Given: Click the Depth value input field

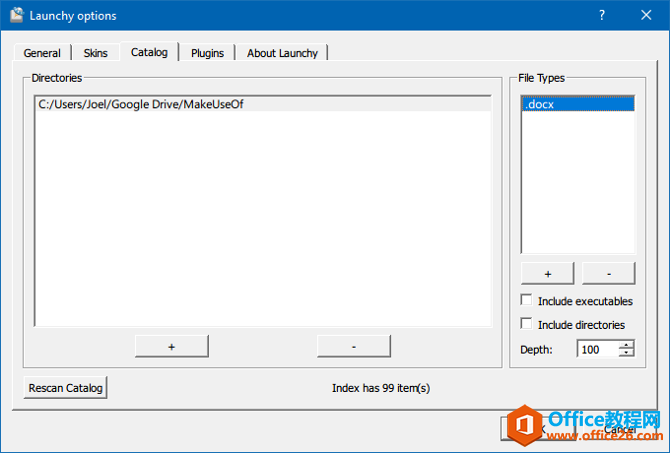Looking at the screenshot, I should 597,349.
